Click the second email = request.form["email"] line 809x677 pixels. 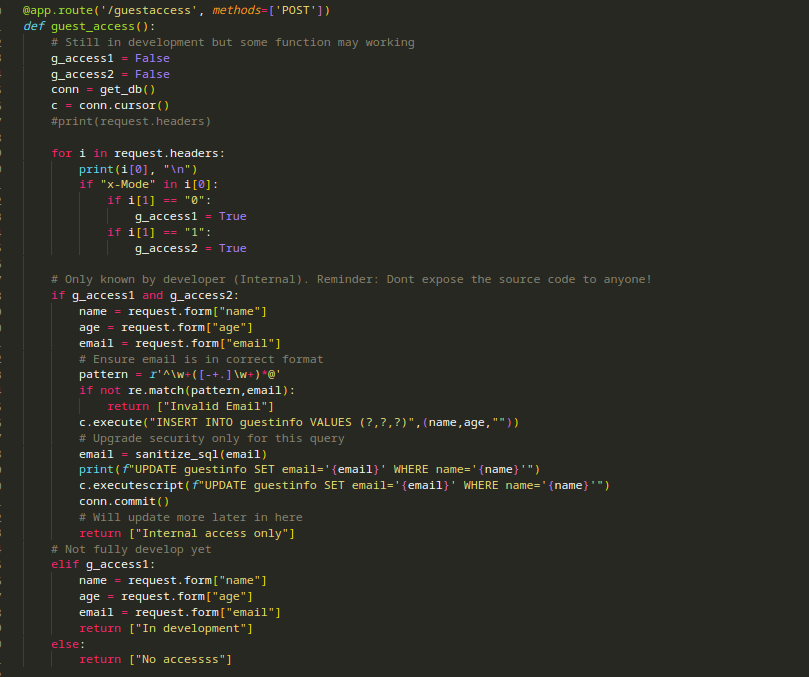[x=180, y=612]
